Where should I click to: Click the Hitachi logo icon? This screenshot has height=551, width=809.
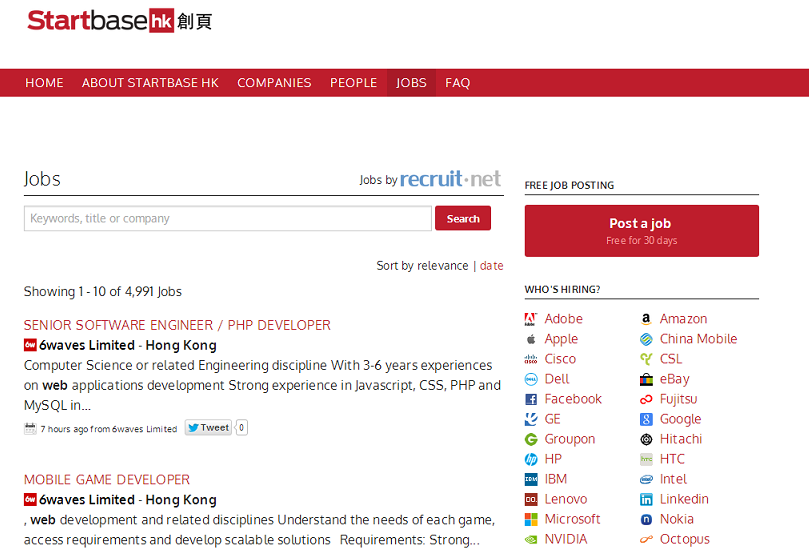646,440
